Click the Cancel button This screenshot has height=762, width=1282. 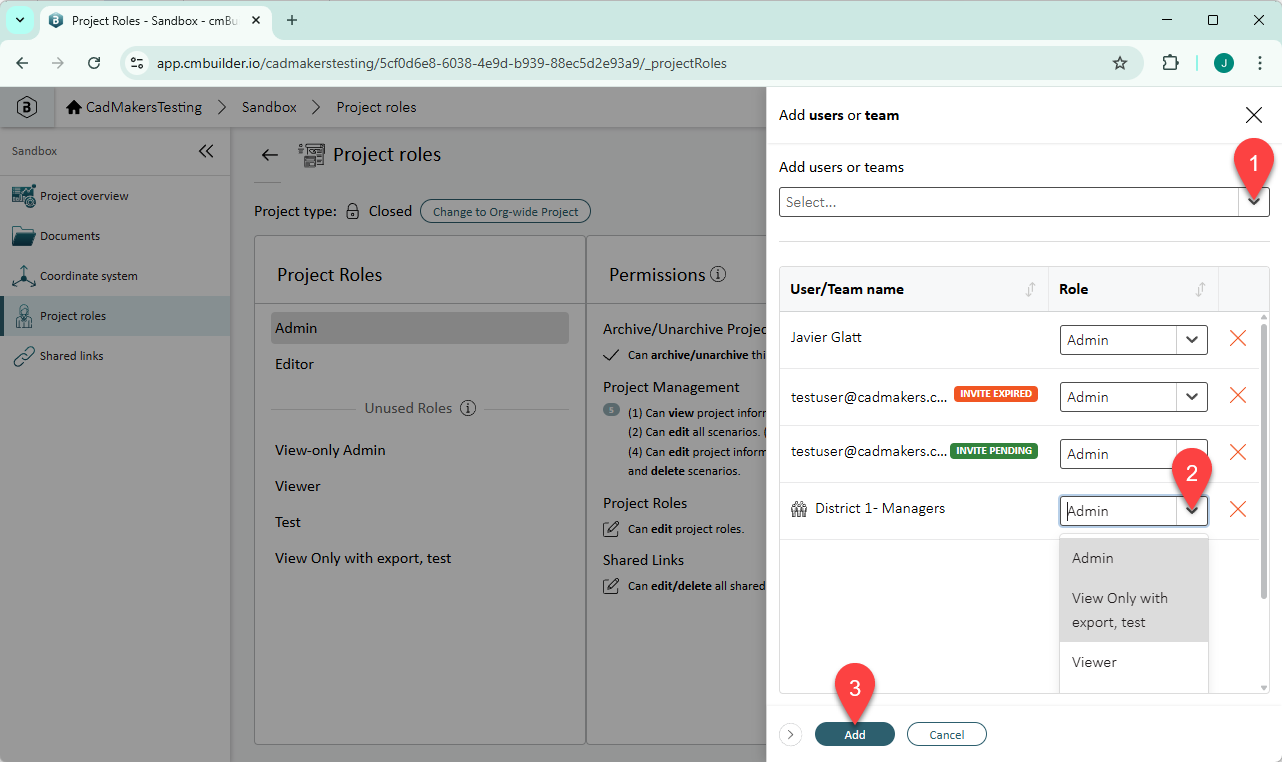(947, 734)
